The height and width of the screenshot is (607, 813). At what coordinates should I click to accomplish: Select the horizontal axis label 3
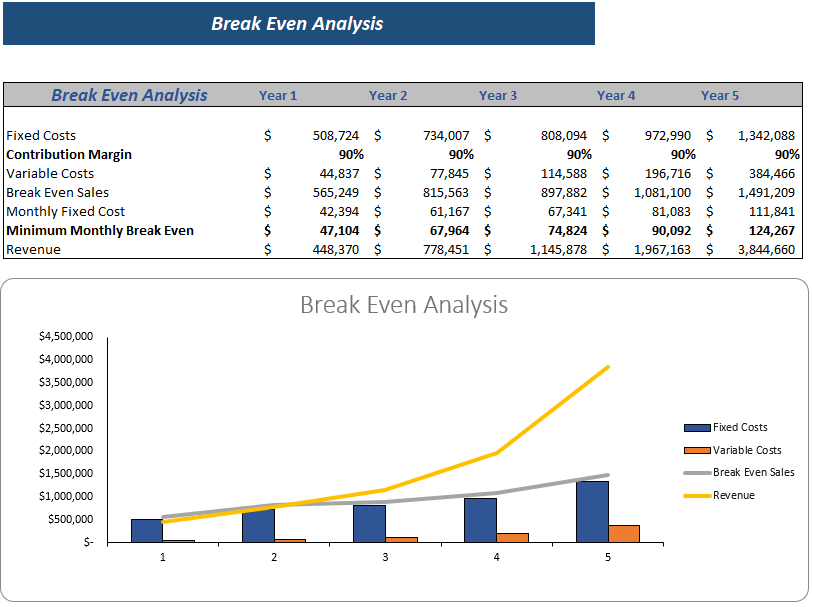pyautogui.click(x=385, y=558)
